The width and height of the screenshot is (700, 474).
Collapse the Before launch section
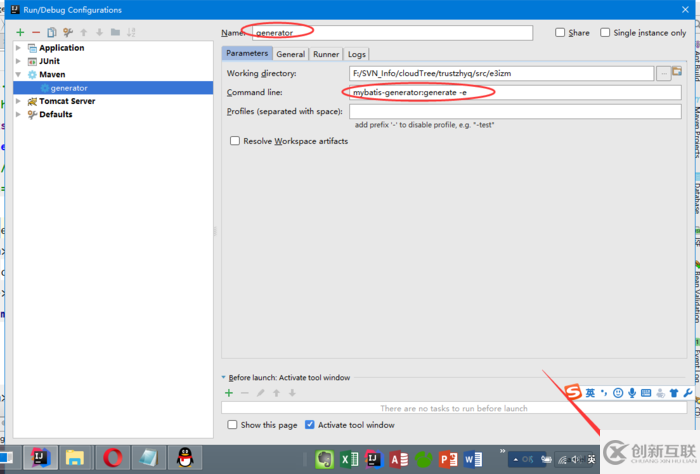224,378
